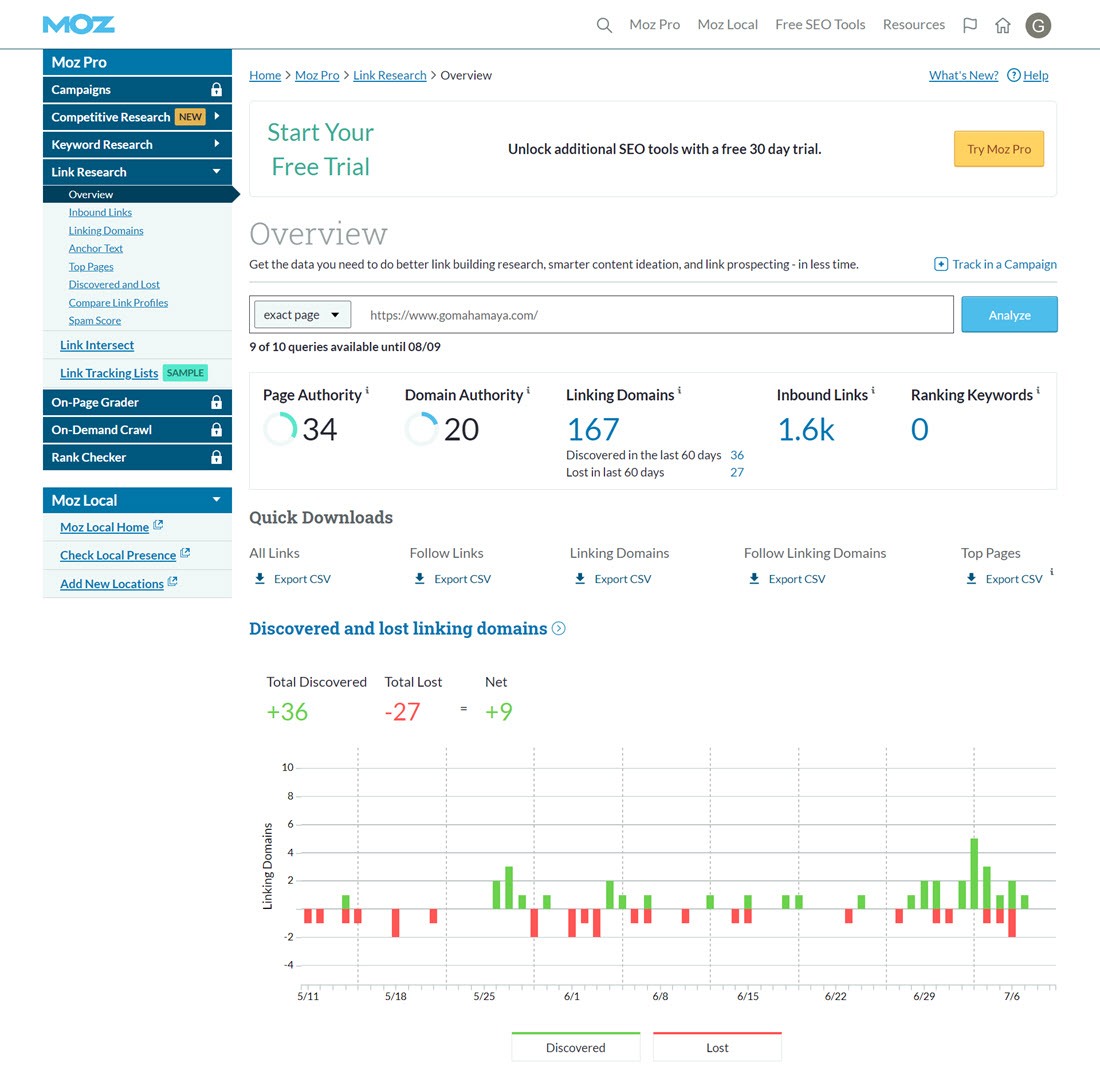Screen dimensions: 1100x1071
Task: Collapse the Moz Local section arrow
Action: tap(217, 499)
